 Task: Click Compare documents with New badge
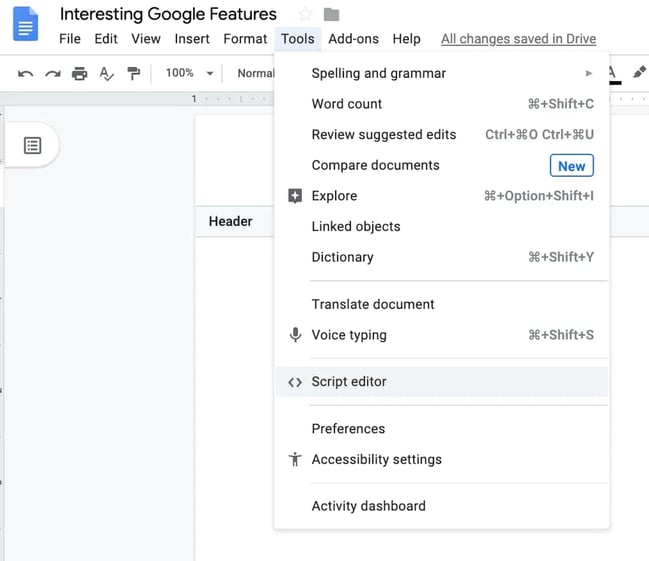click(x=375, y=166)
